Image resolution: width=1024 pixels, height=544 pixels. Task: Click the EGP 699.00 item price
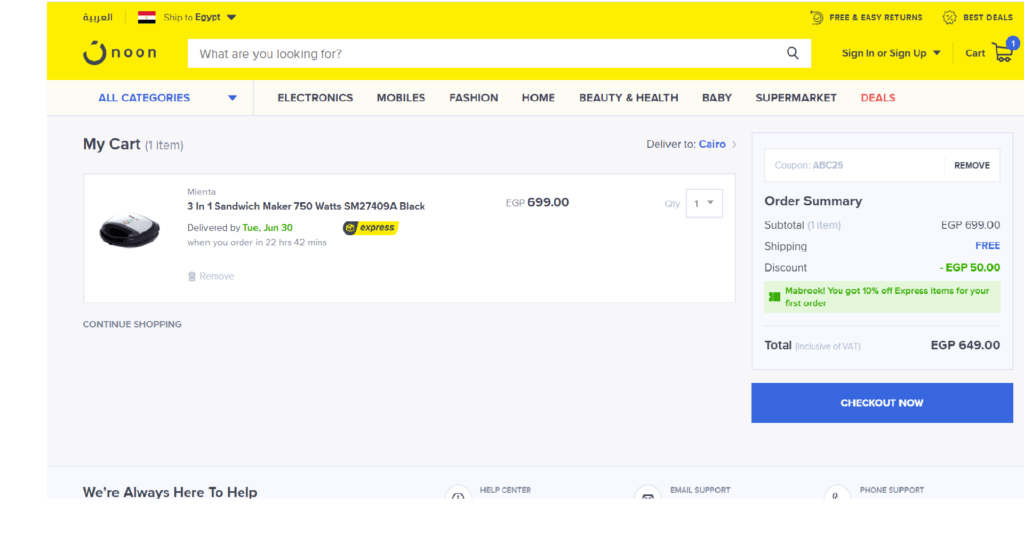click(x=537, y=202)
